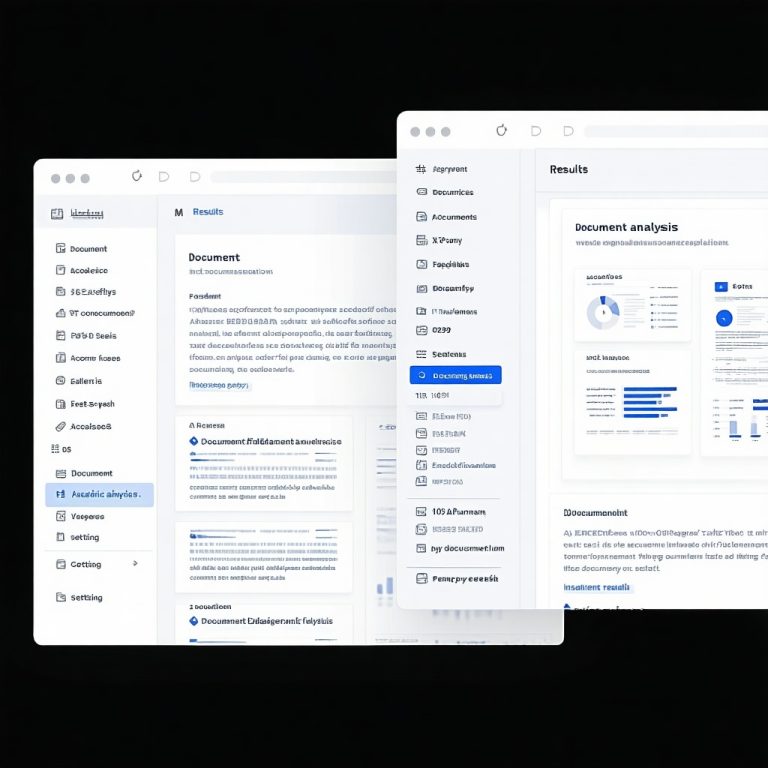Open the blue link under the Document paragraph
Screen dimensions: 768x768
click(x=218, y=385)
